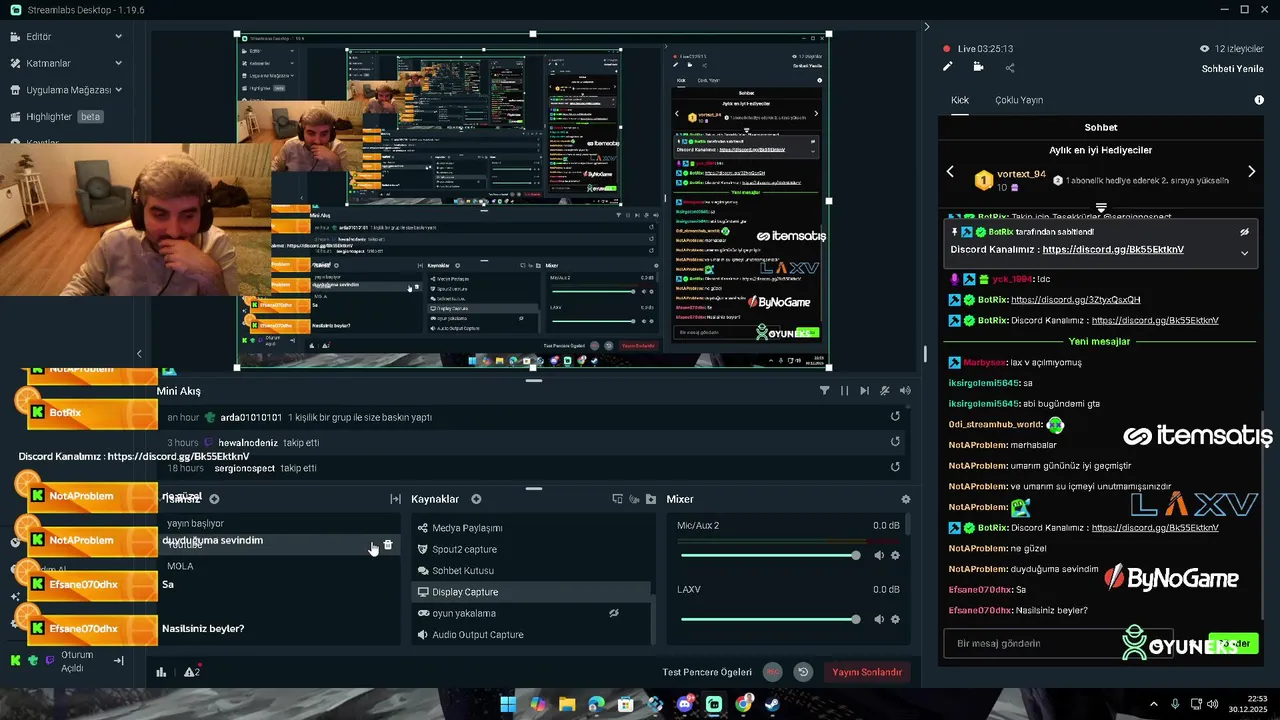Viewport: 1280px width, 720px height.
Task: Switch to the Kick chat tab
Action: (x=960, y=100)
